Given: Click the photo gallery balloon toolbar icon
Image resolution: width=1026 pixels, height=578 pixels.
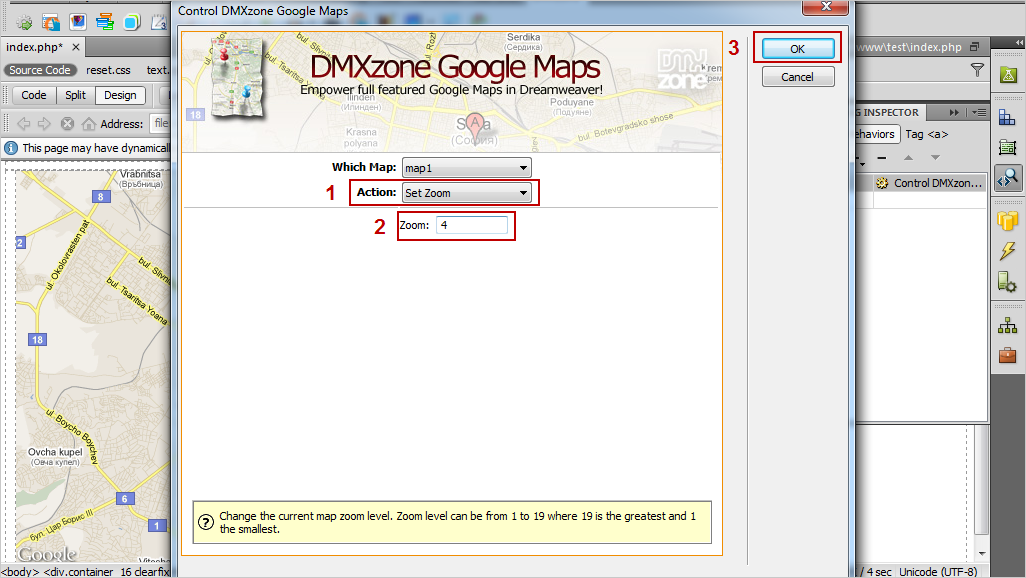Looking at the screenshot, I should [78, 22].
